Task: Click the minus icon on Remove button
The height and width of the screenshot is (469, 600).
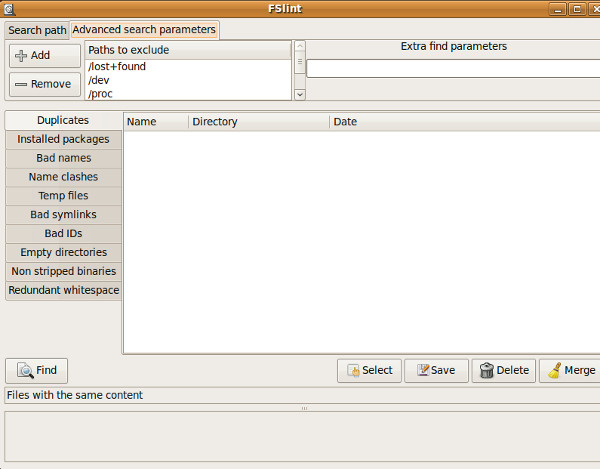Action: [x=21, y=85]
